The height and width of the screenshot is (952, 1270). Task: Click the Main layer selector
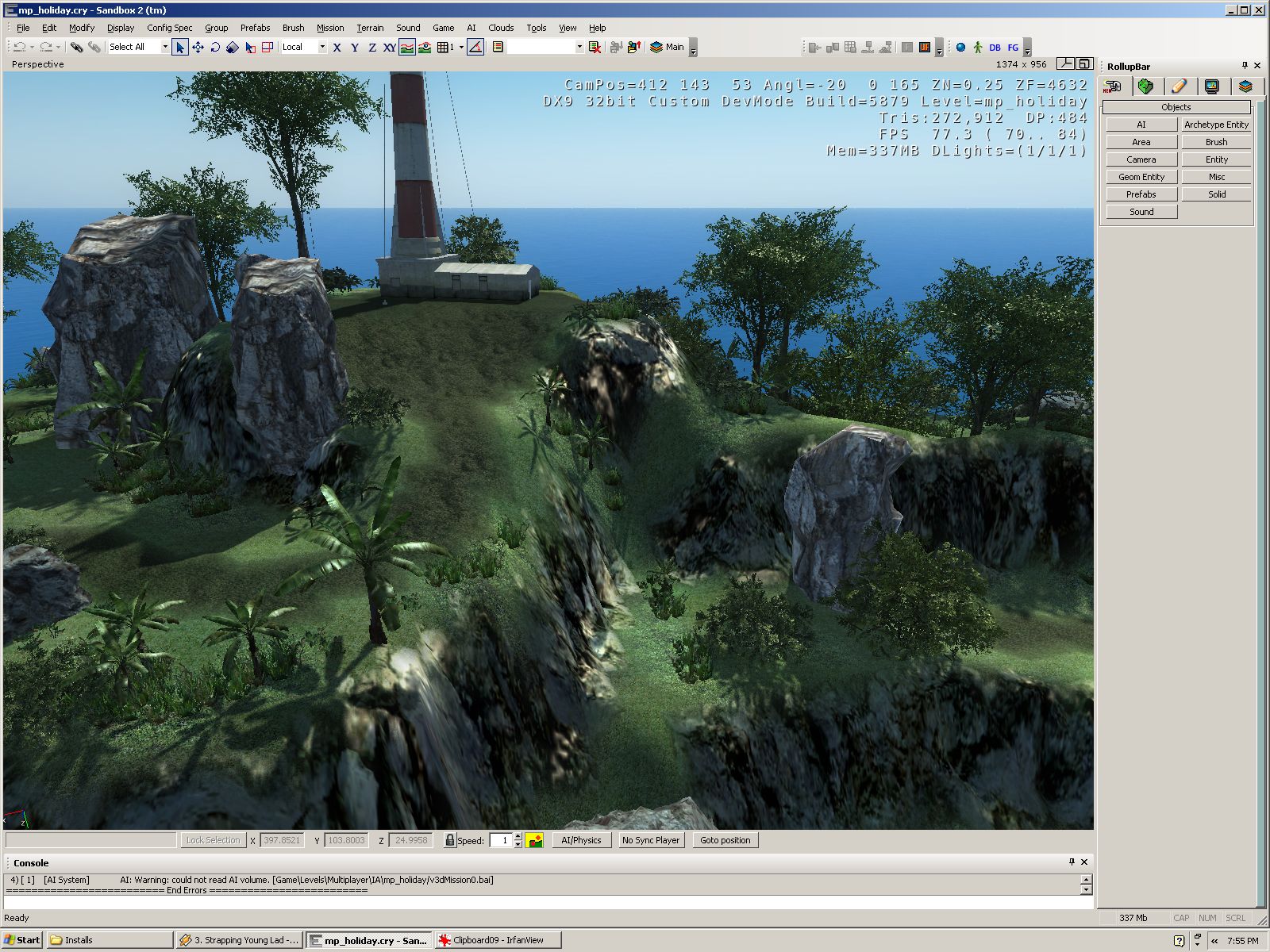[x=667, y=48]
